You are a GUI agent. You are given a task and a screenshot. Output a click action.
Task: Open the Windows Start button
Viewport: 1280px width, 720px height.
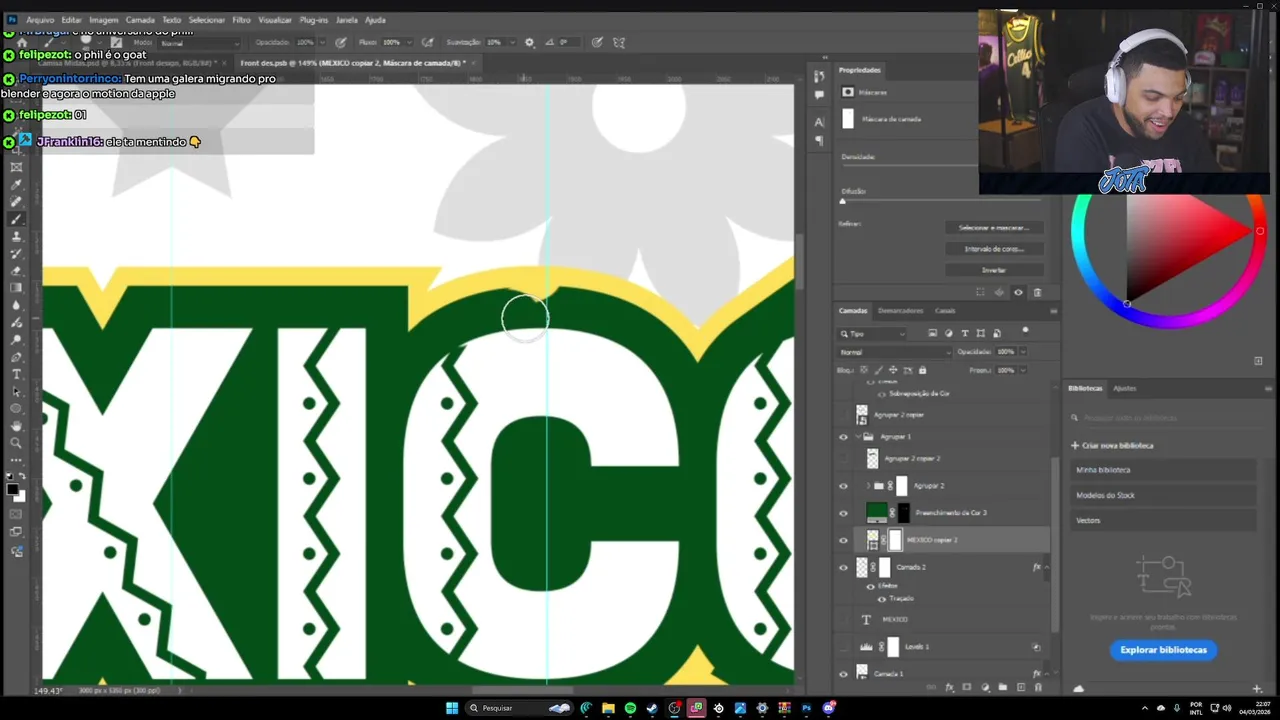point(451,708)
